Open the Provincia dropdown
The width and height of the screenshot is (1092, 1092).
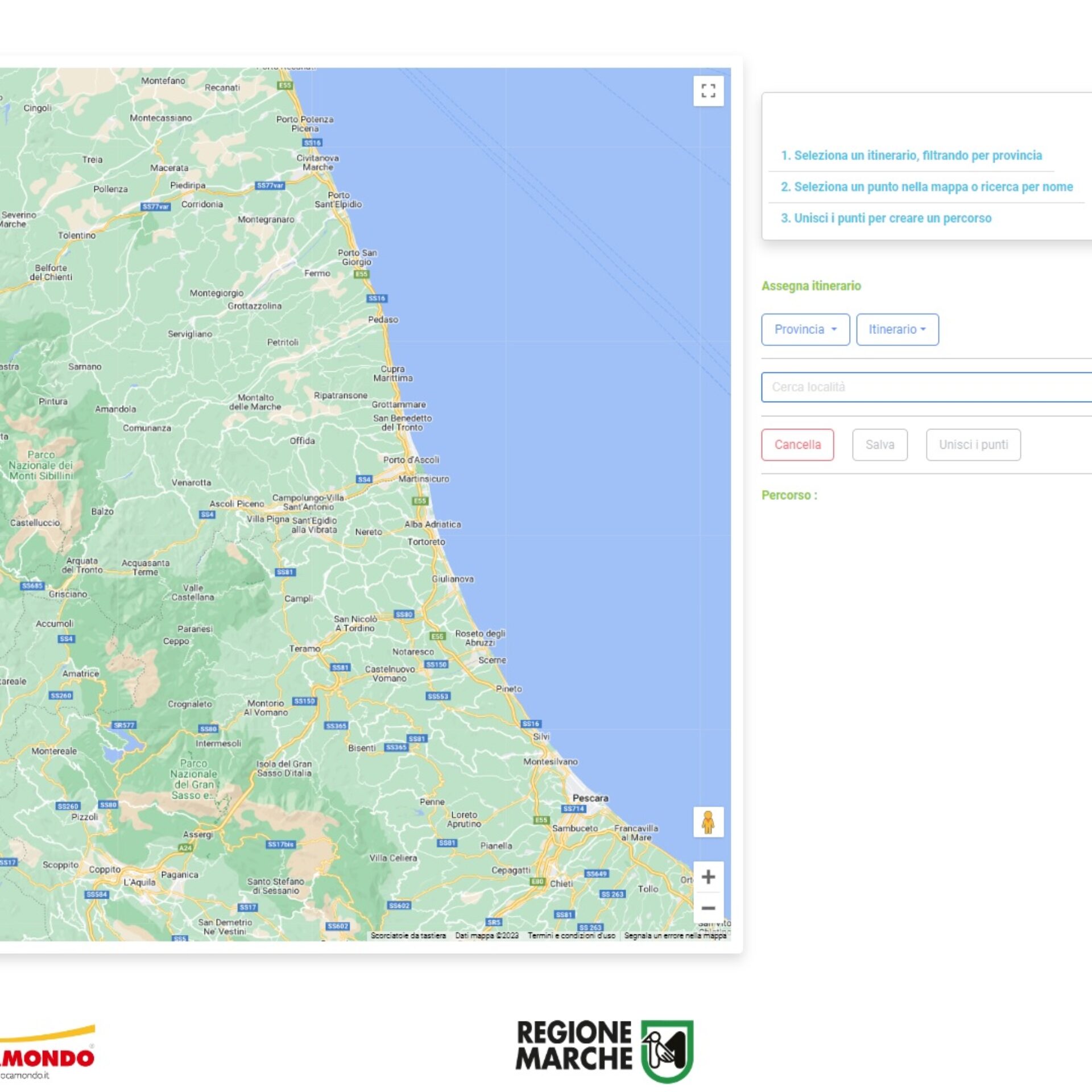tap(805, 329)
